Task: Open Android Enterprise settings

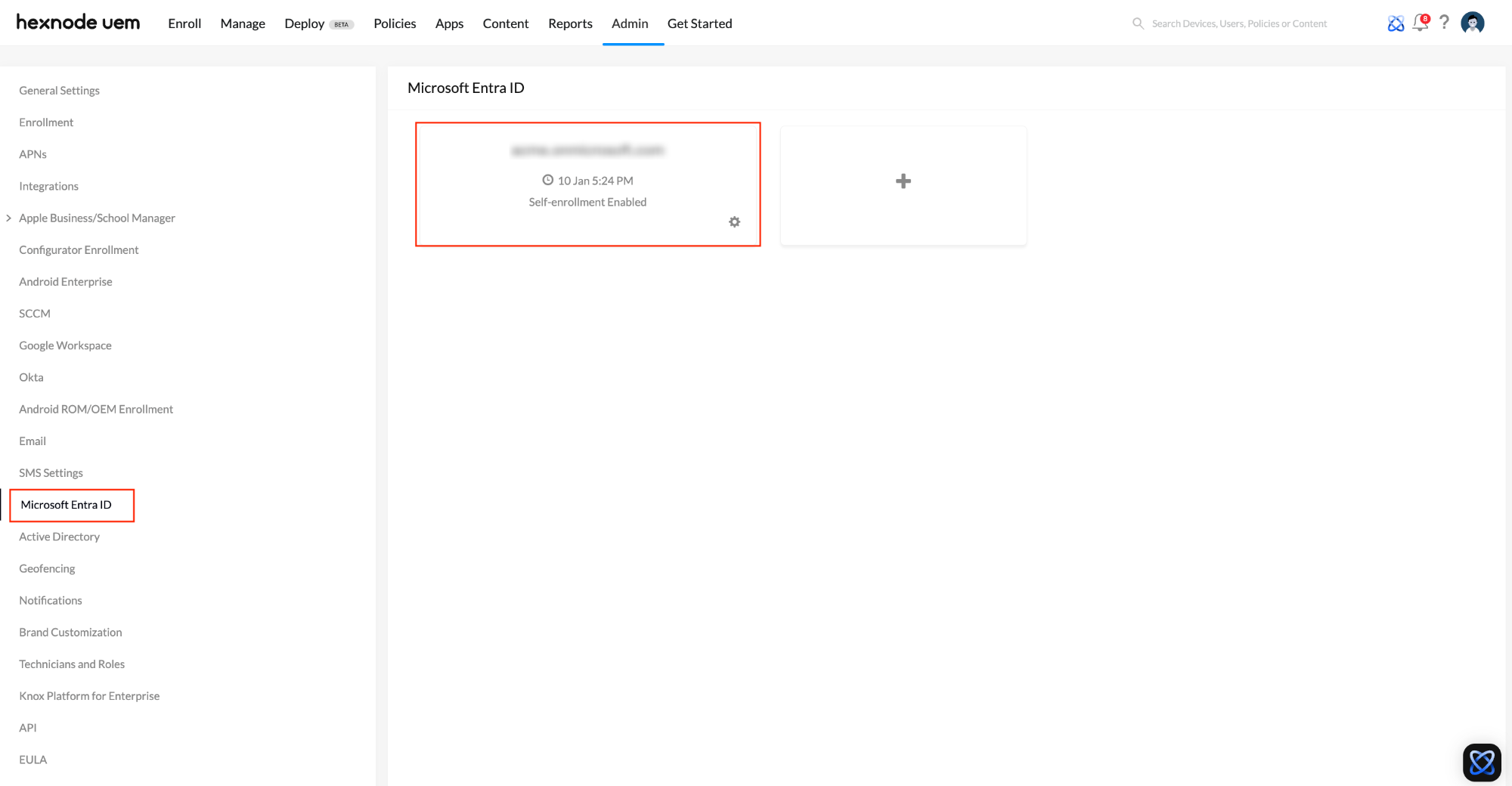Action: pos(66,281)
